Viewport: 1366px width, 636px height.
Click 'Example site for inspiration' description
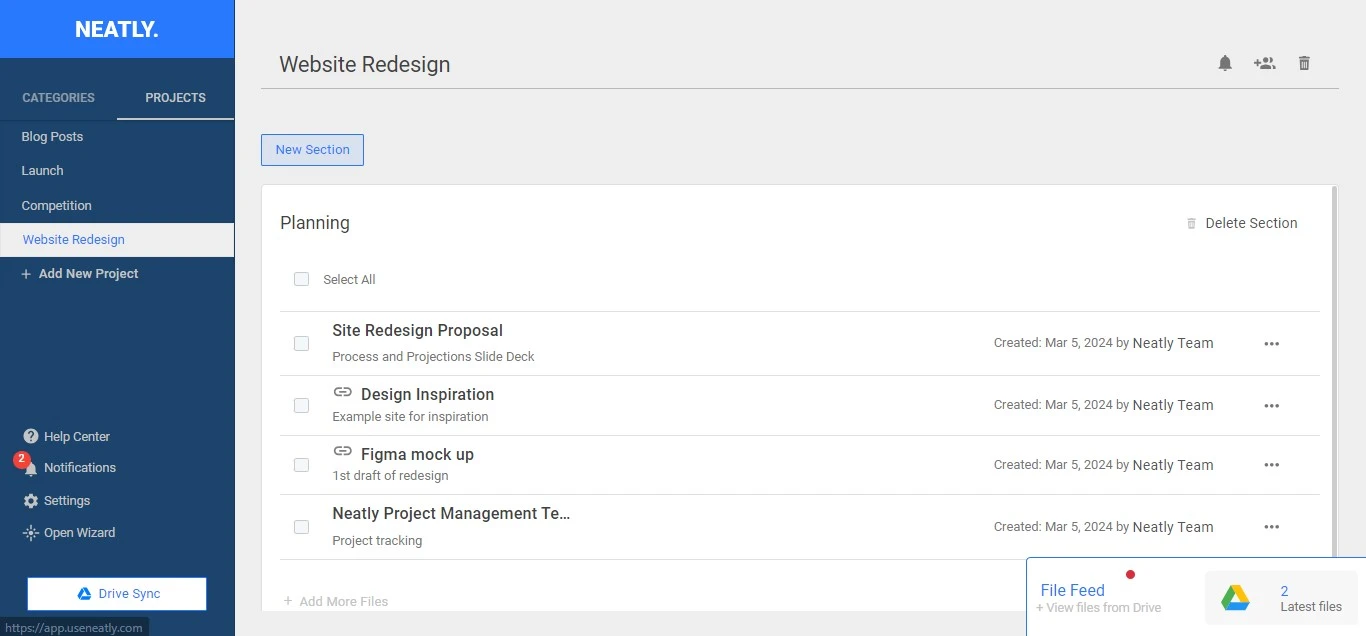(411, 417)
